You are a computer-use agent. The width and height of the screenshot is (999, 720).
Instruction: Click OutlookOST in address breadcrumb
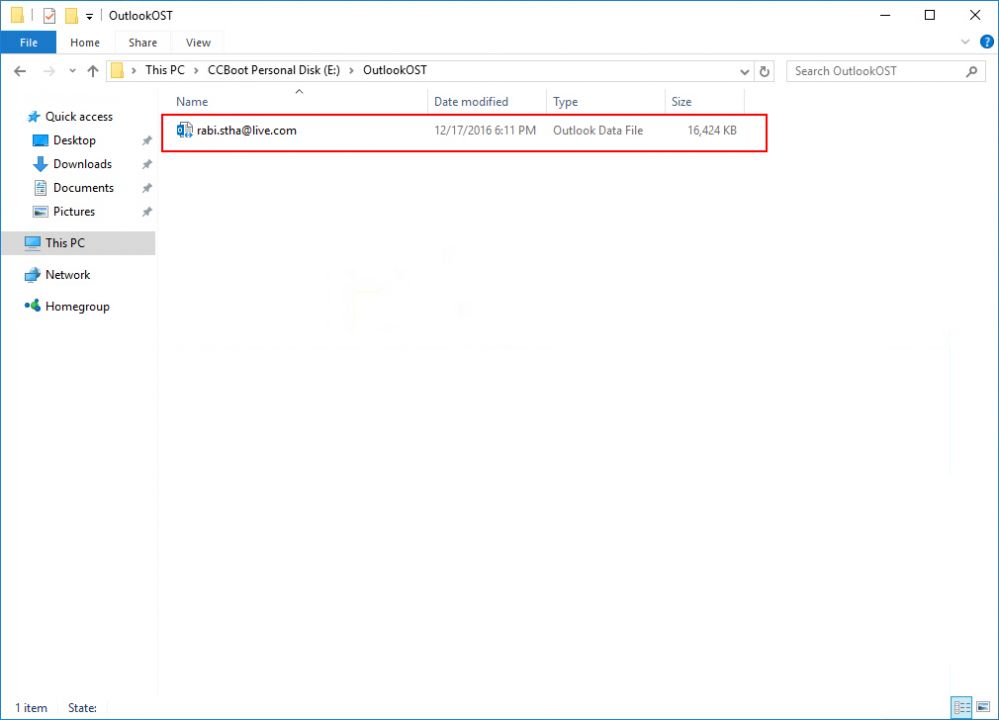point(395,70)
